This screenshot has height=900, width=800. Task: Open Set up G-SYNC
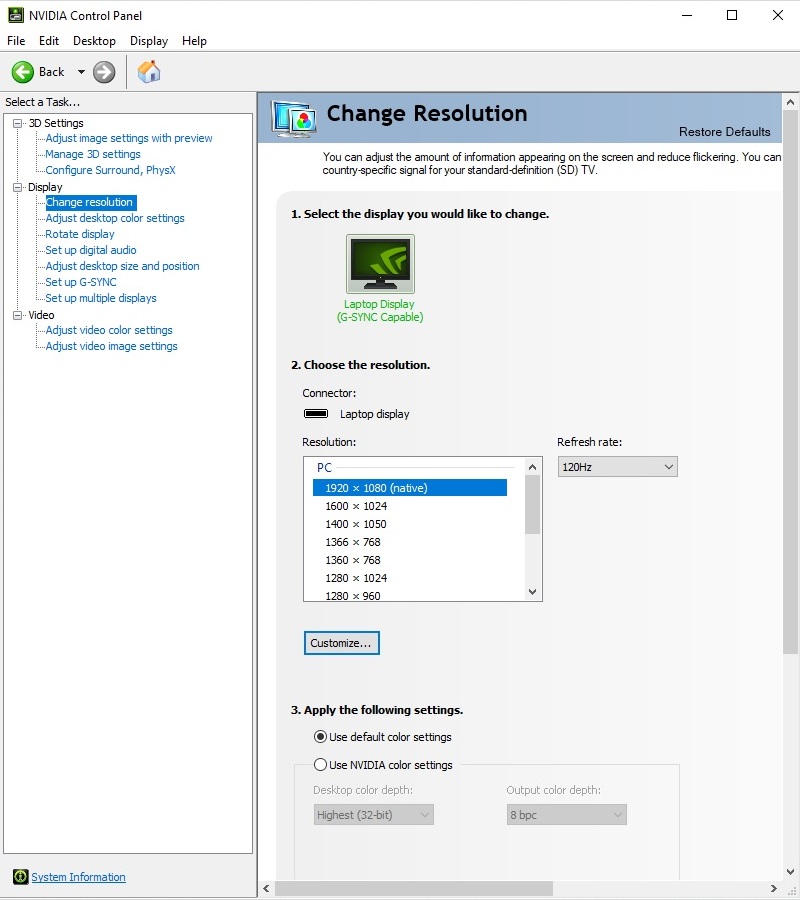click(x=81, y=282)
